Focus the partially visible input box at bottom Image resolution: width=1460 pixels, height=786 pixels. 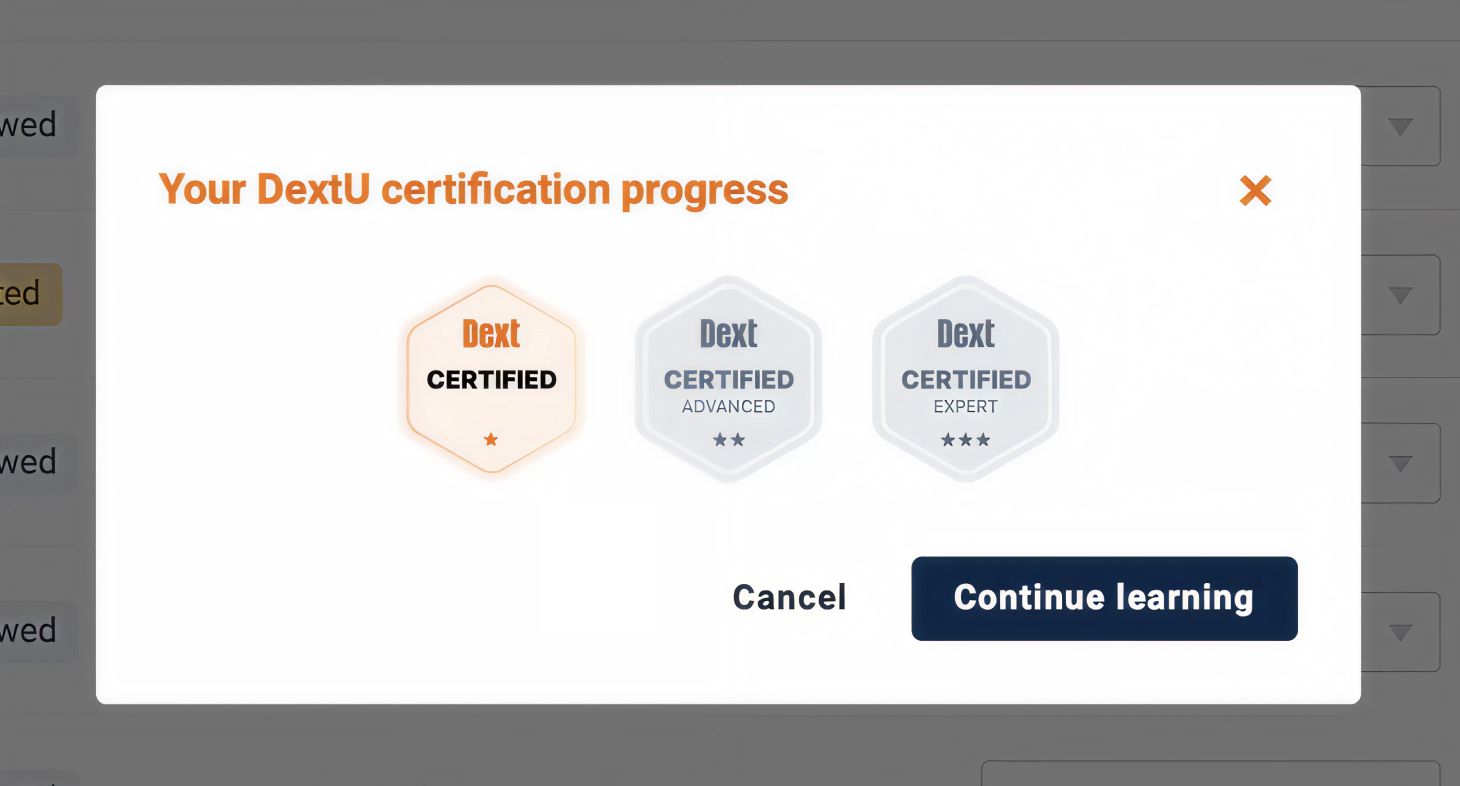point(1211,773)
